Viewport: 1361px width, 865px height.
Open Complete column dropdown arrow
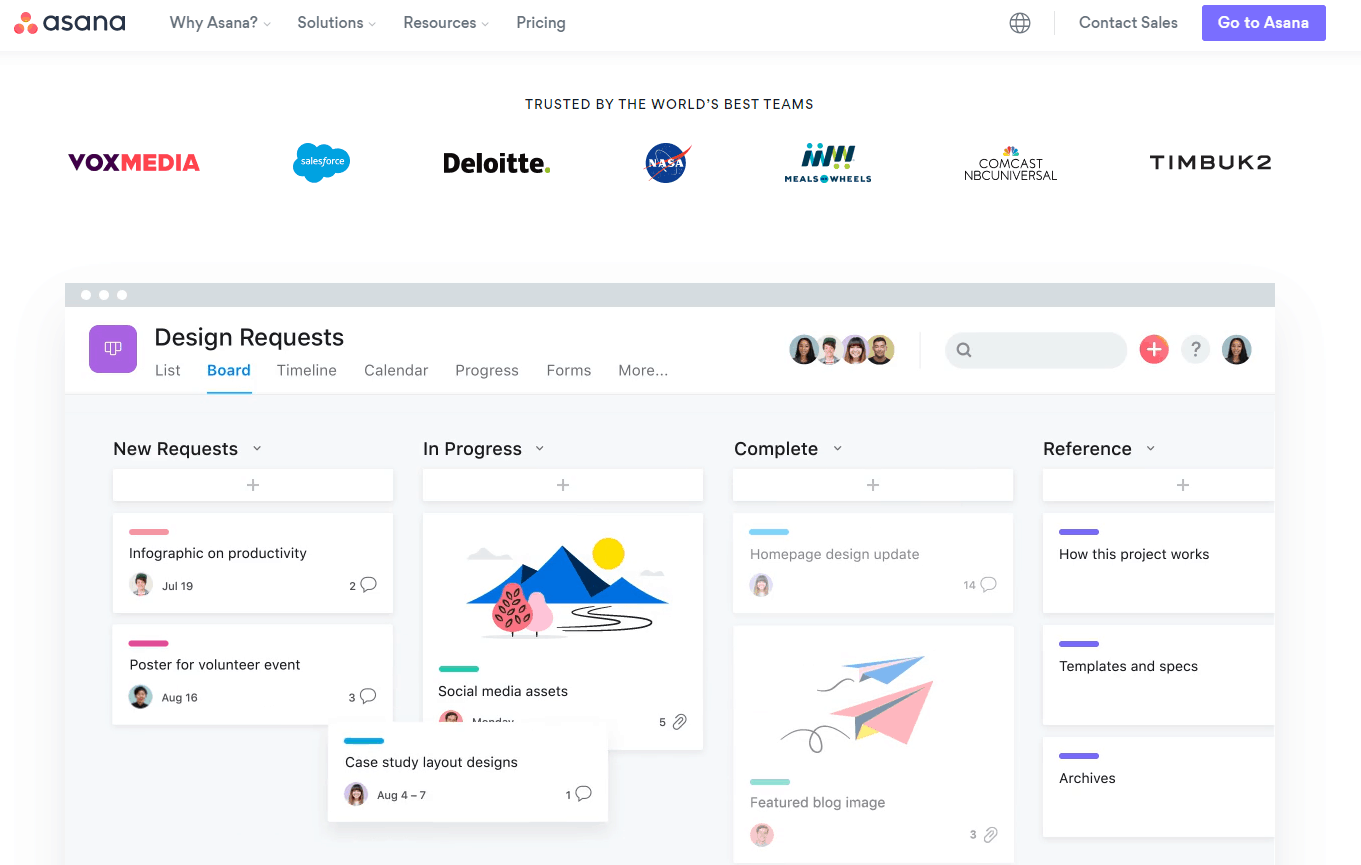[x=838, y=448]
